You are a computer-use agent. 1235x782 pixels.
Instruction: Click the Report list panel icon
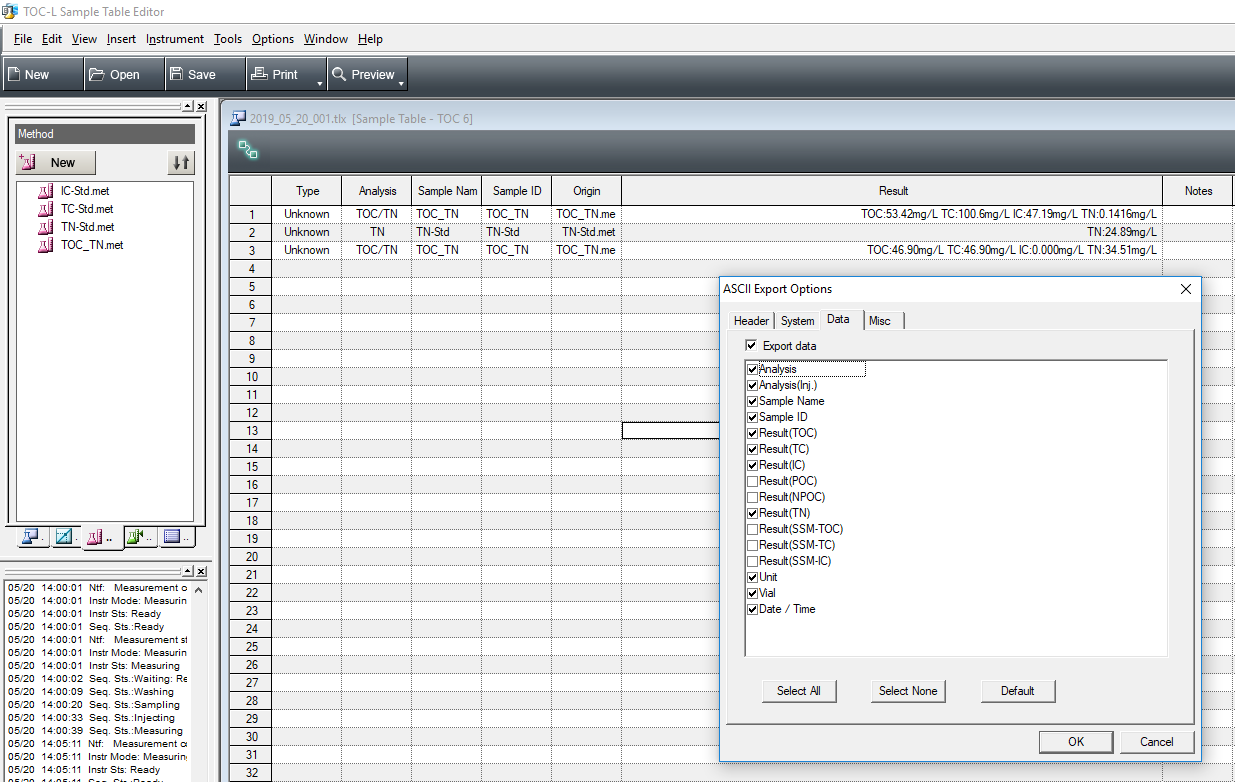click(173, 537)
